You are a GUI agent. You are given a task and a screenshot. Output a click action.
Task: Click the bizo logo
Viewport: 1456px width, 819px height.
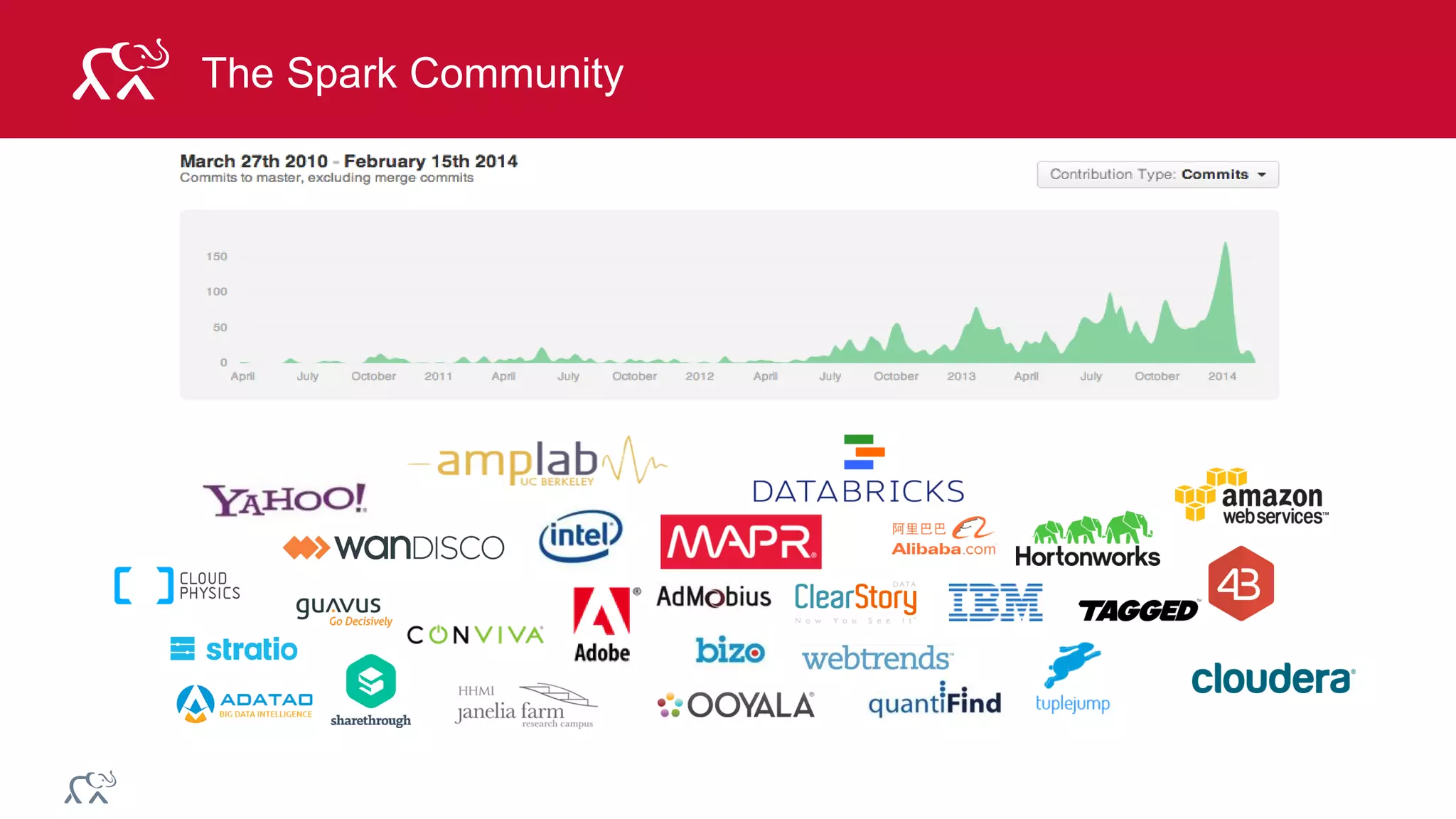tap(730, 650)
